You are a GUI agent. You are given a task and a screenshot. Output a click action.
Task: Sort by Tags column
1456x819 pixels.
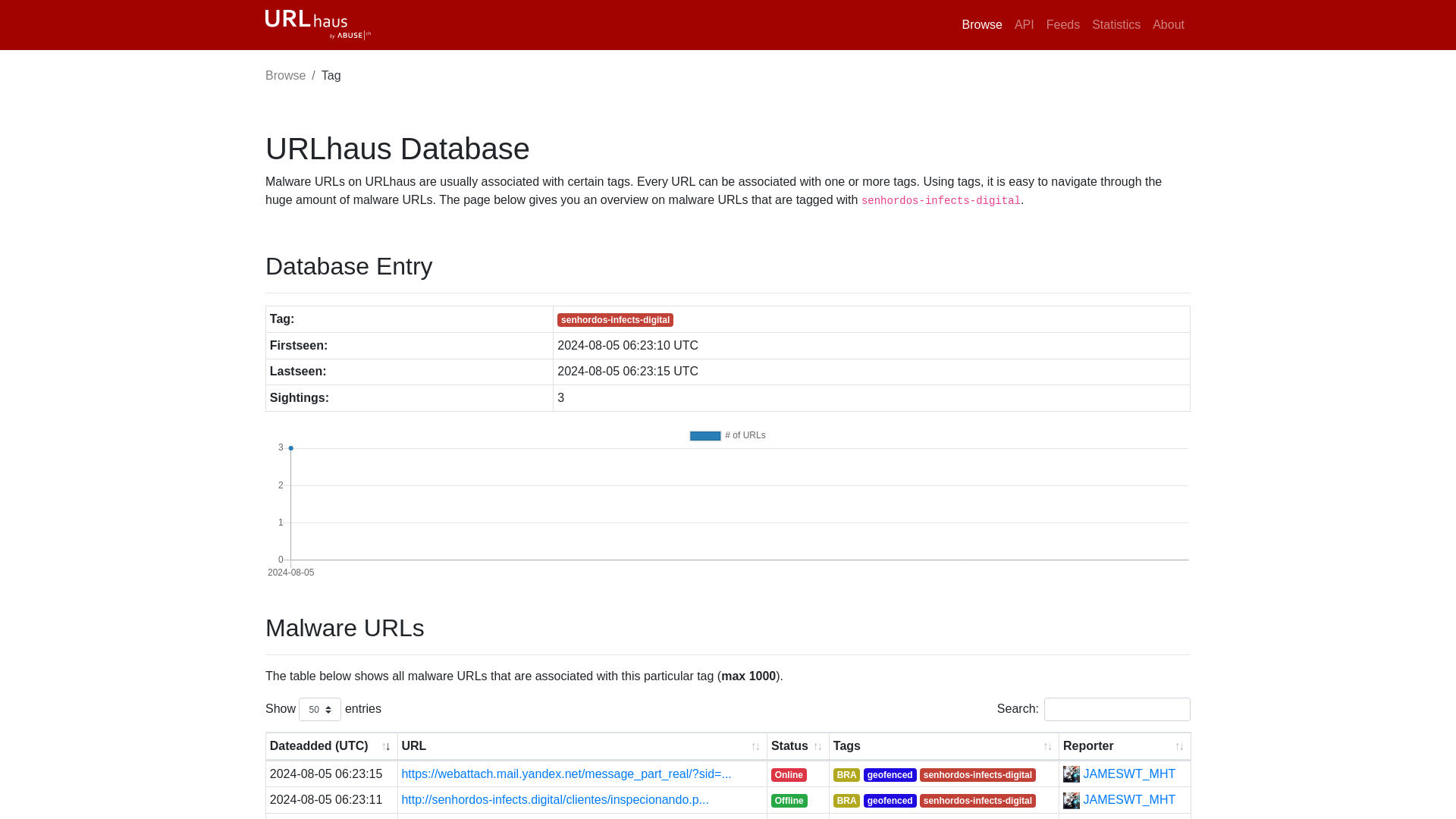tap(943, 746)
